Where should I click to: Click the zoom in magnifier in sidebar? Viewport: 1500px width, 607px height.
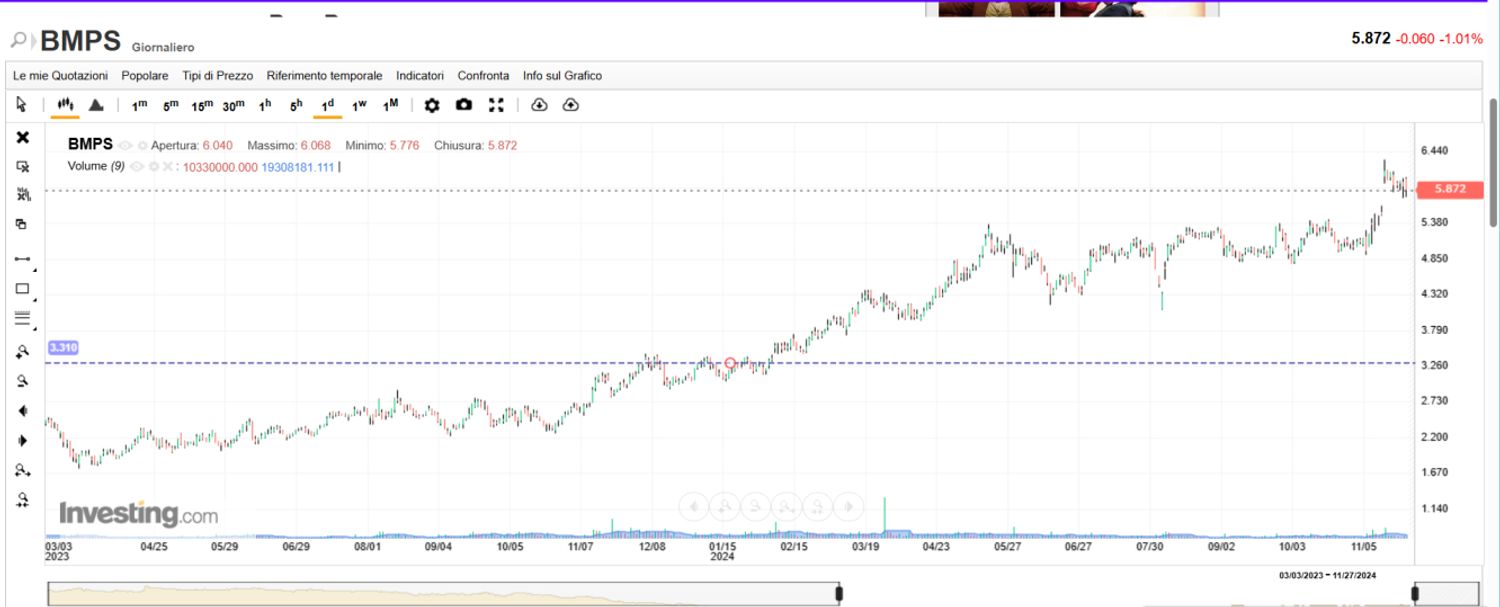pos(22,352)
